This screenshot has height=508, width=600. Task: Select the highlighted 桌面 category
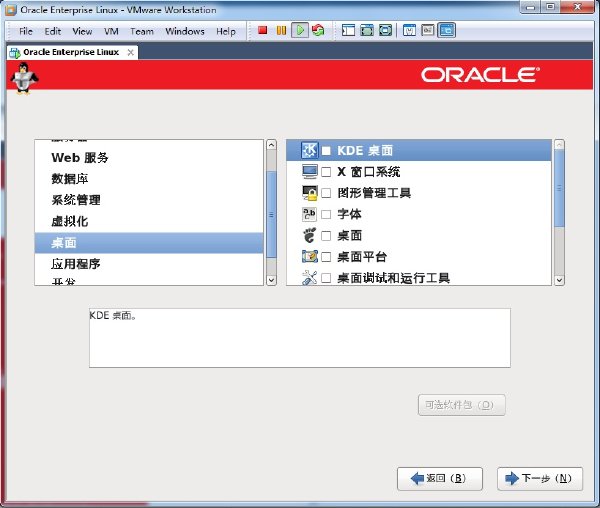pos(149,243)
